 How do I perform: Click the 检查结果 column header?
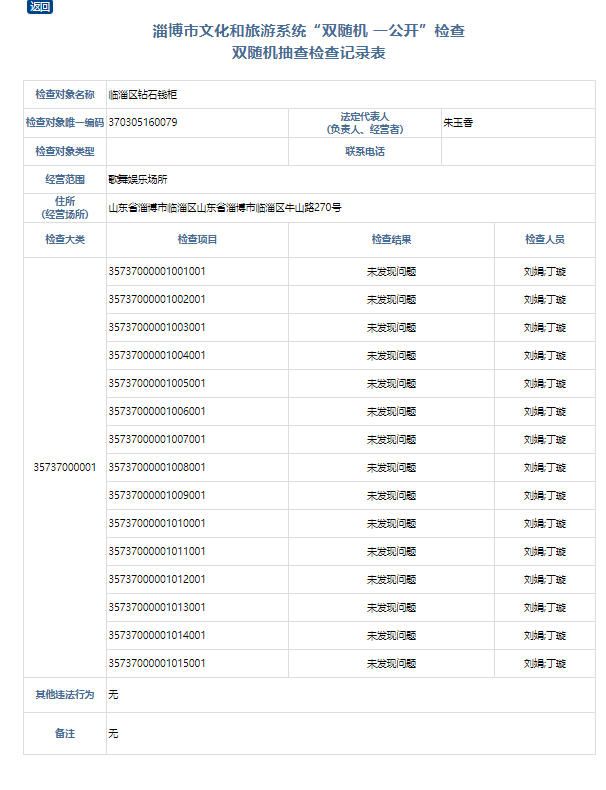(x=391, y=240)
